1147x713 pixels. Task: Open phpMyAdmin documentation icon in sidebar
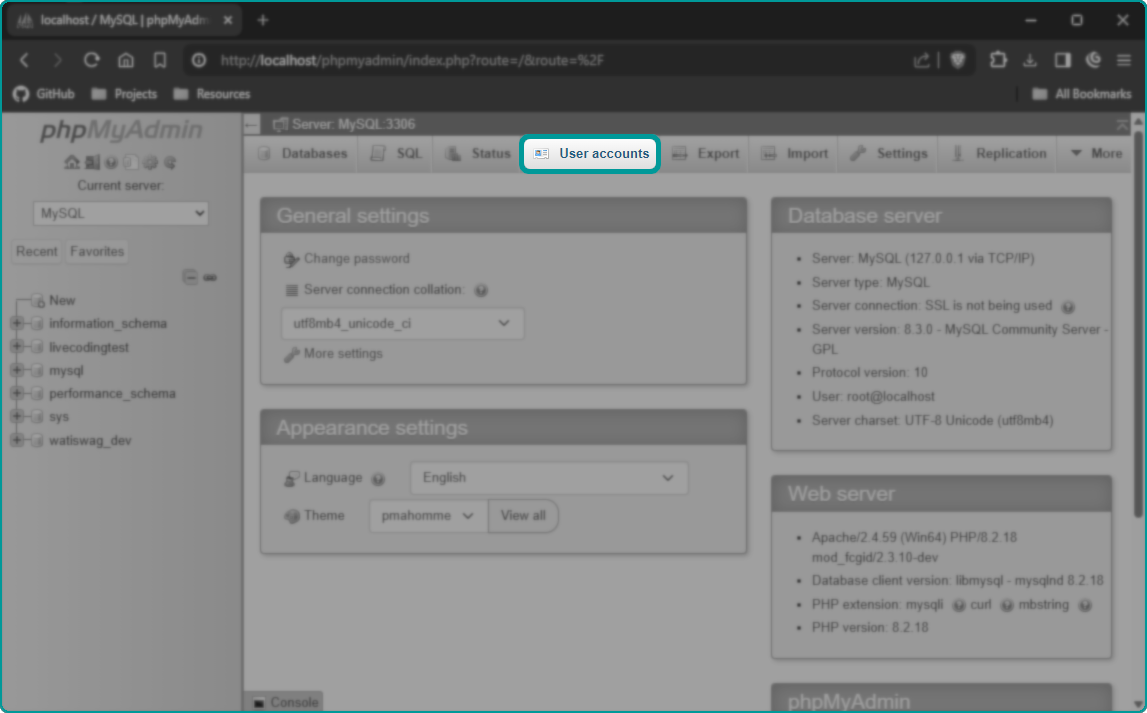[111, 162]
